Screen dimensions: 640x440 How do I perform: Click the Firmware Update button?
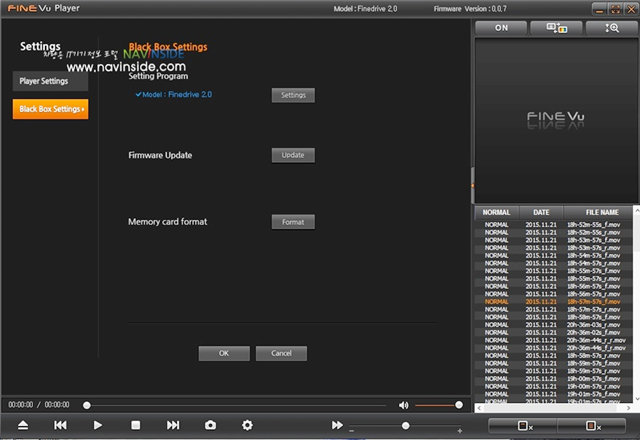pos(293,155)
